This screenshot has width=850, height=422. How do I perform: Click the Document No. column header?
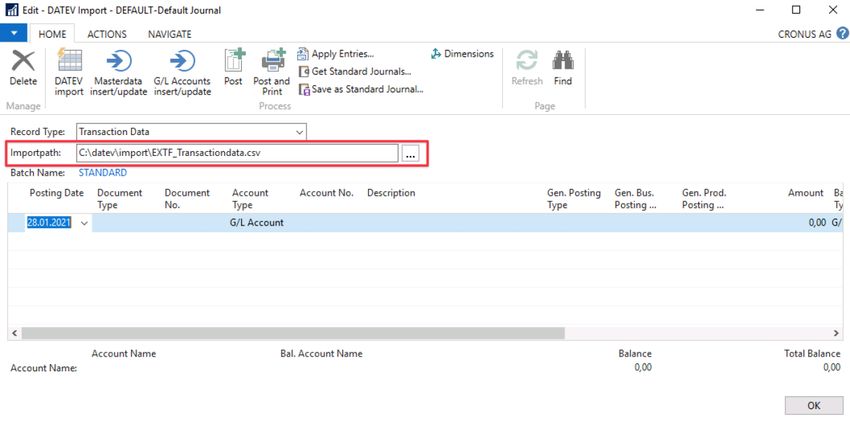[186, 199]
